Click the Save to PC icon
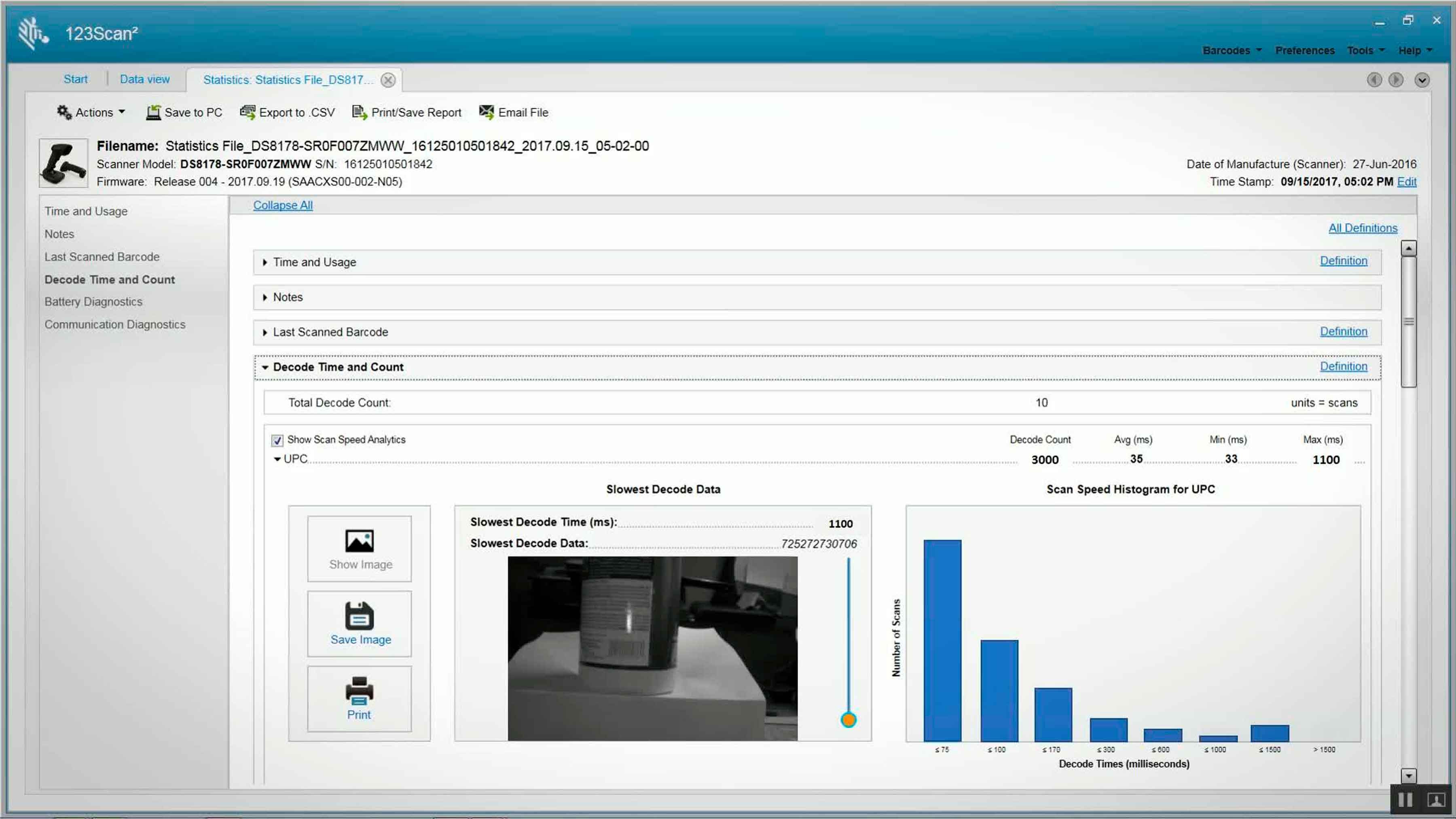The width and height of the screenshot is (1456, 819). pos(153,112)
